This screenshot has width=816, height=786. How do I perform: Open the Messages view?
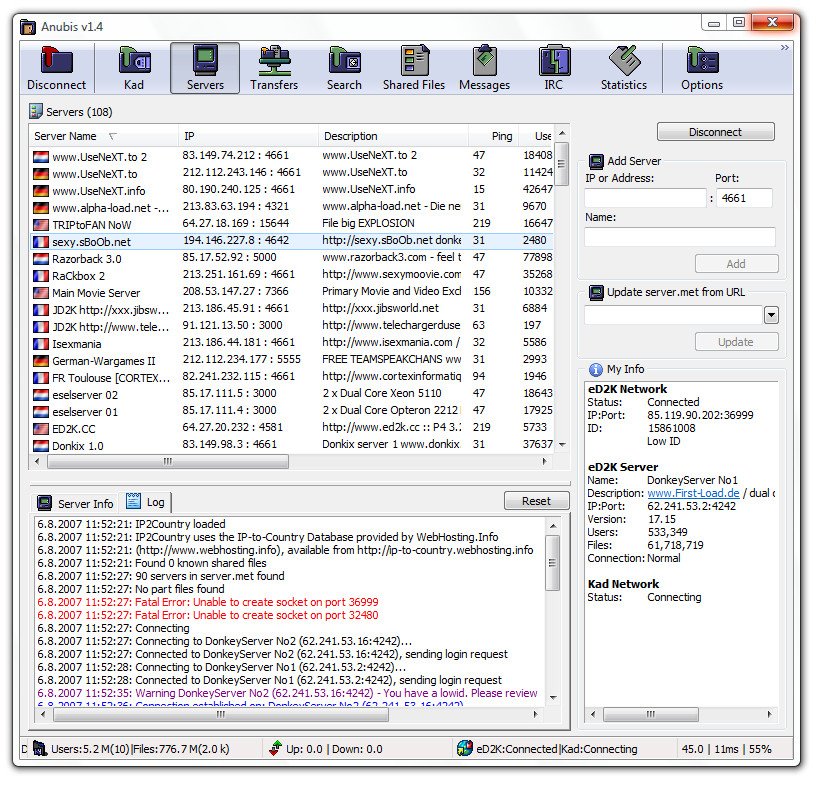pos(484,68)
